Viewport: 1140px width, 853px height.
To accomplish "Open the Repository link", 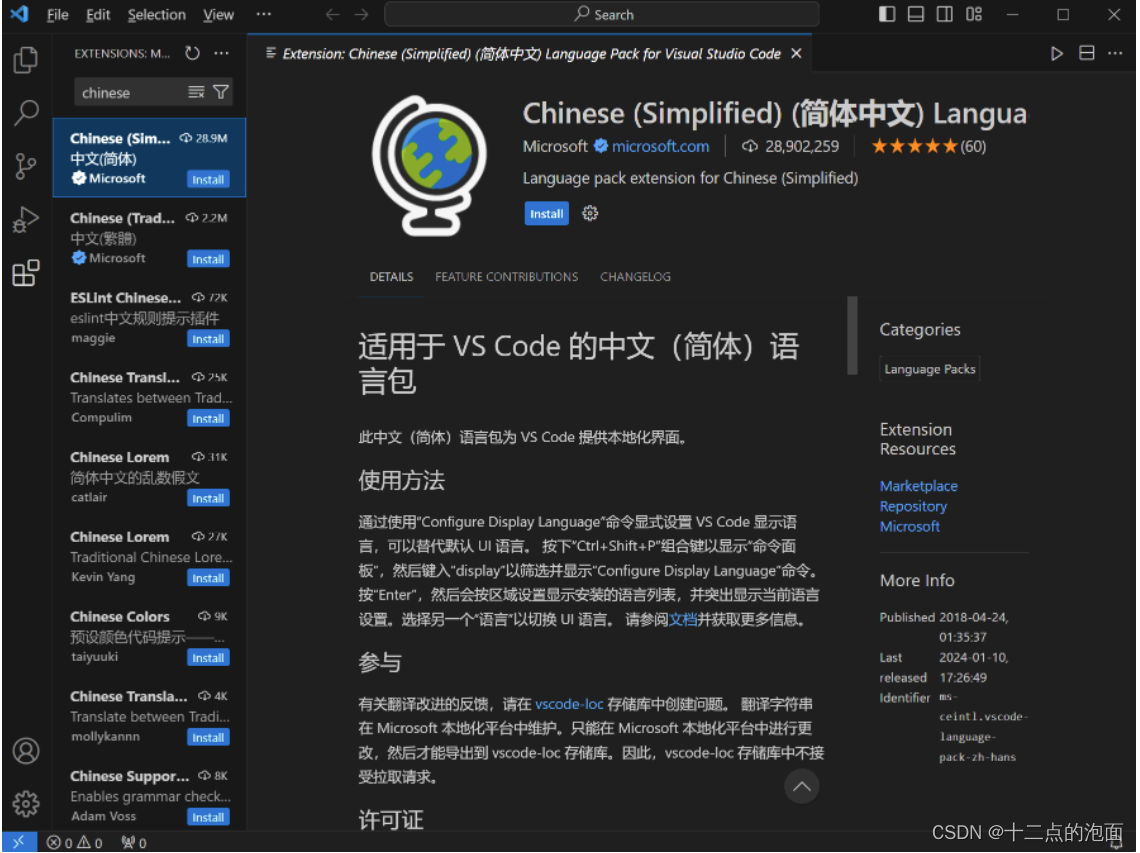I will 913,506.
